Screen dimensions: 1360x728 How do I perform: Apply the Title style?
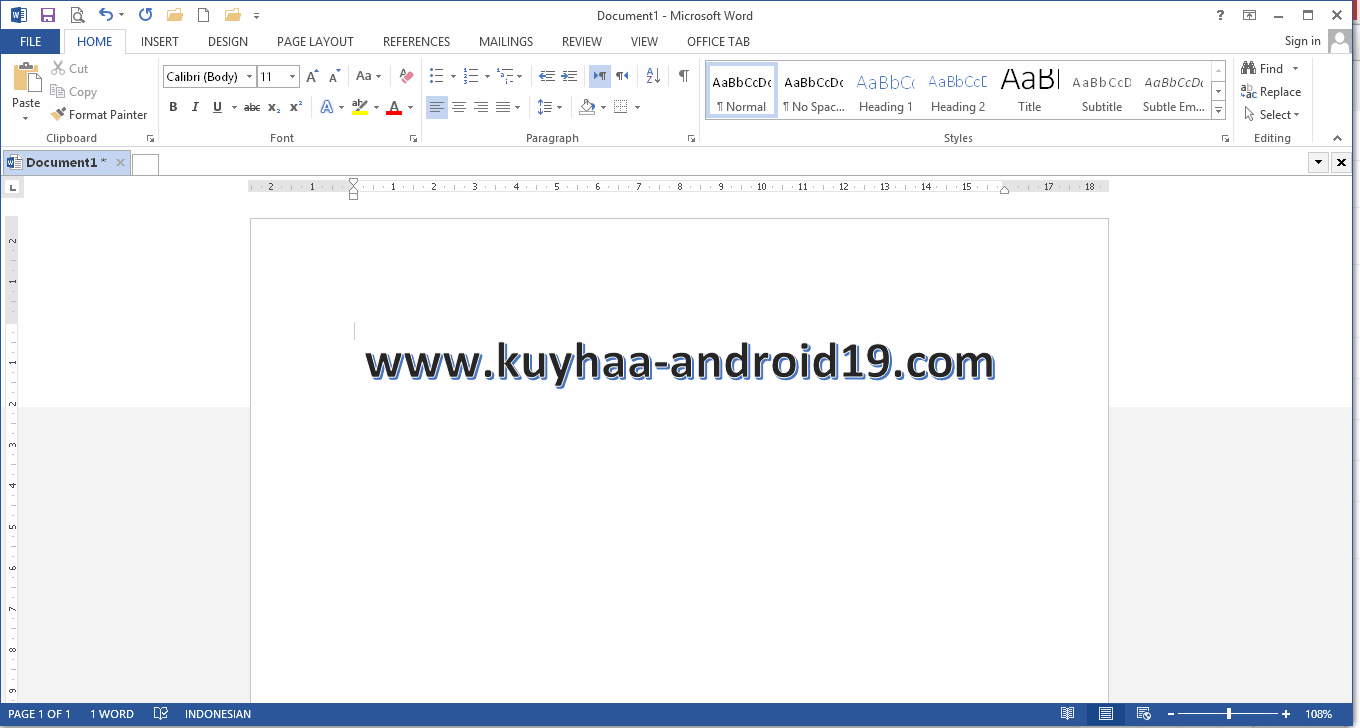tap(1030, 92)
